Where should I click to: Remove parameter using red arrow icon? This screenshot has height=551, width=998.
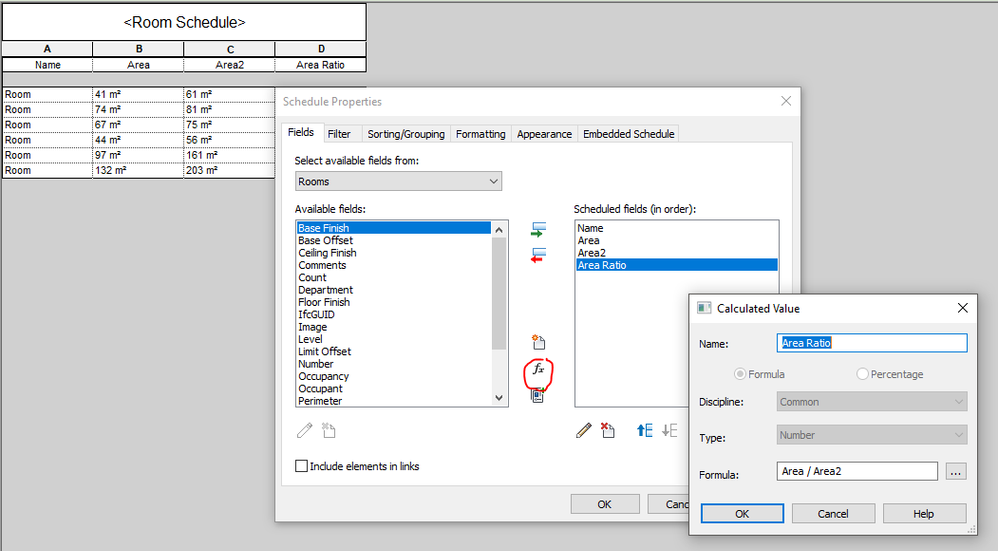[538, 256]
